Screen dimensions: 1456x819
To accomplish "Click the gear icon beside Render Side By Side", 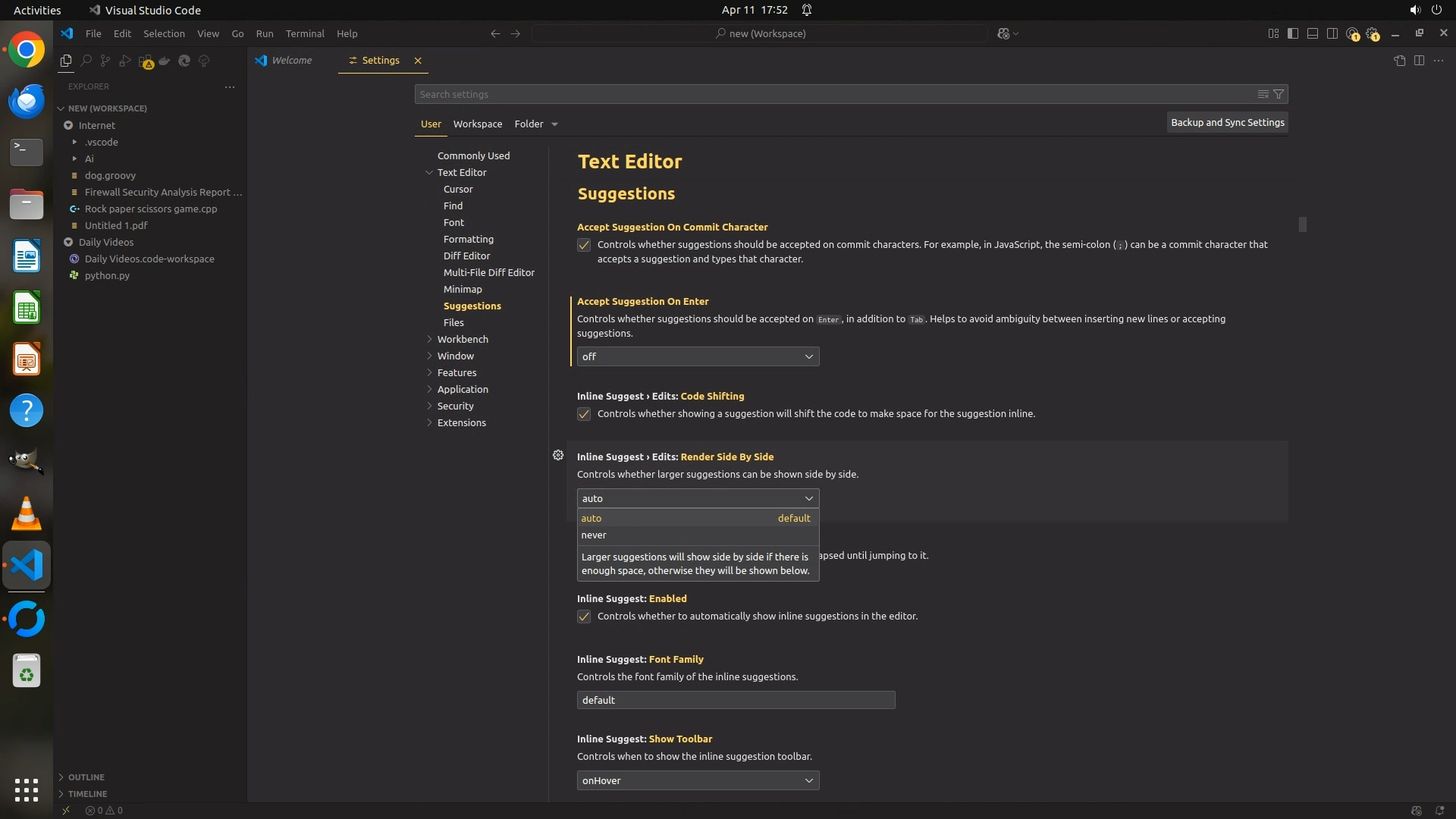I will pyautogui.click(x=558, y=455).
